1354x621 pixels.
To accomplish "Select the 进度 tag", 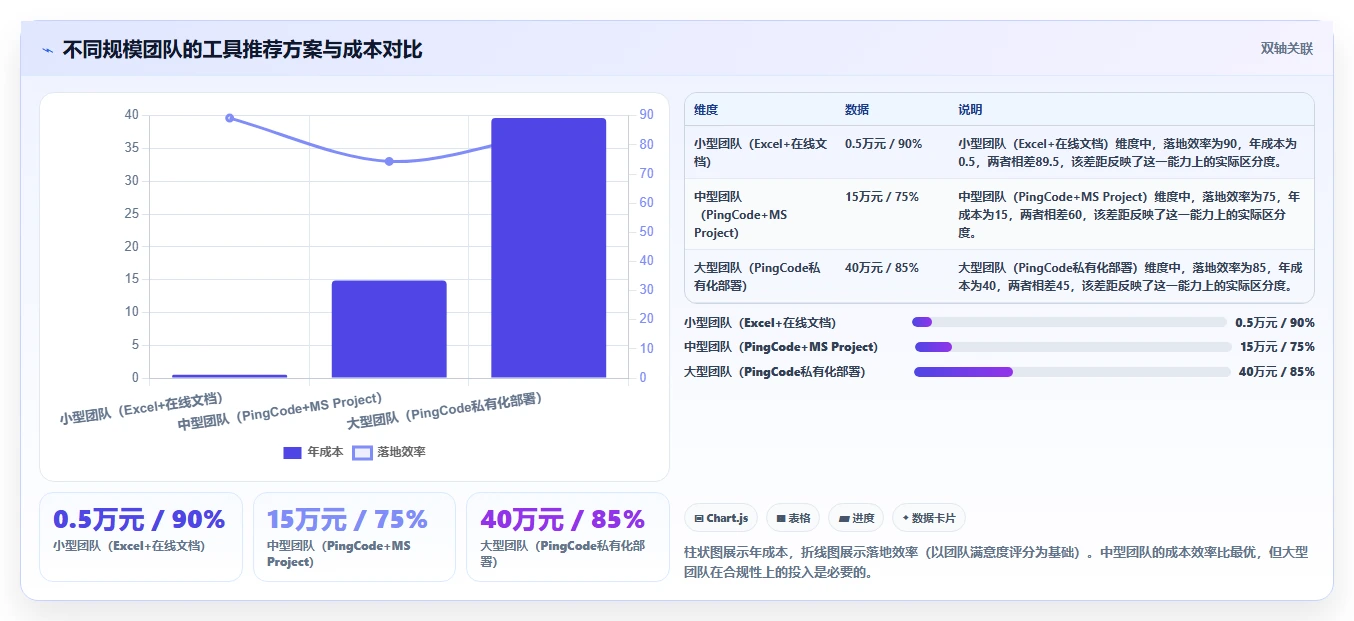I will point(856,518).
